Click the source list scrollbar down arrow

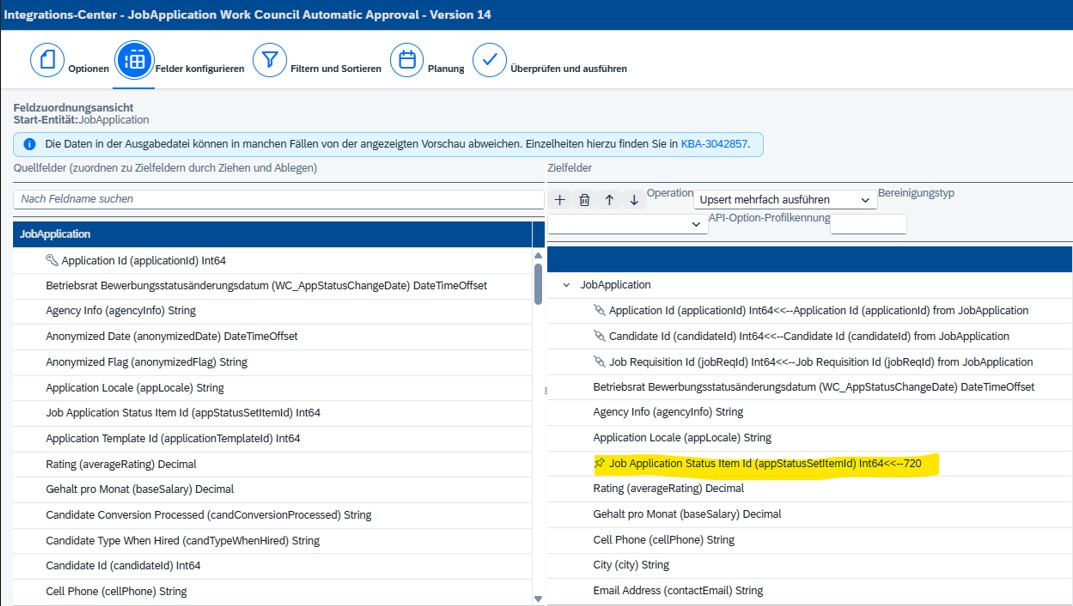click(x=538, y=598)
